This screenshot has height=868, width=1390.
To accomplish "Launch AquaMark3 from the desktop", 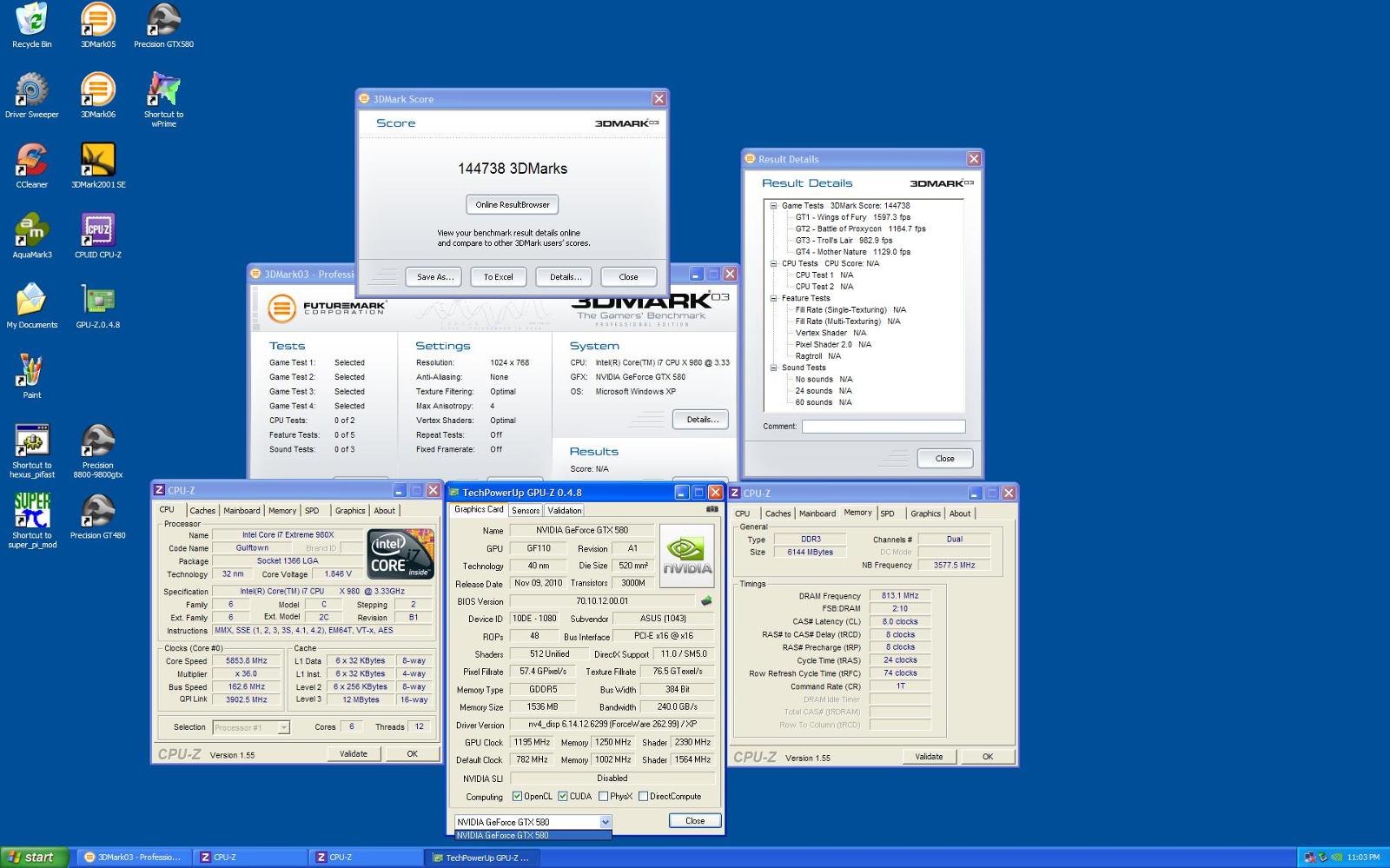I will (x=31, y=237).
